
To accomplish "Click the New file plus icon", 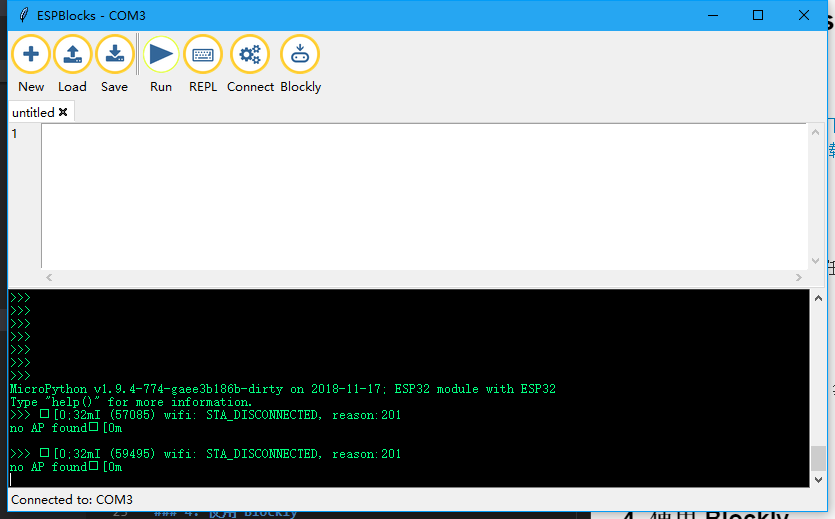I will pos(31,55).
